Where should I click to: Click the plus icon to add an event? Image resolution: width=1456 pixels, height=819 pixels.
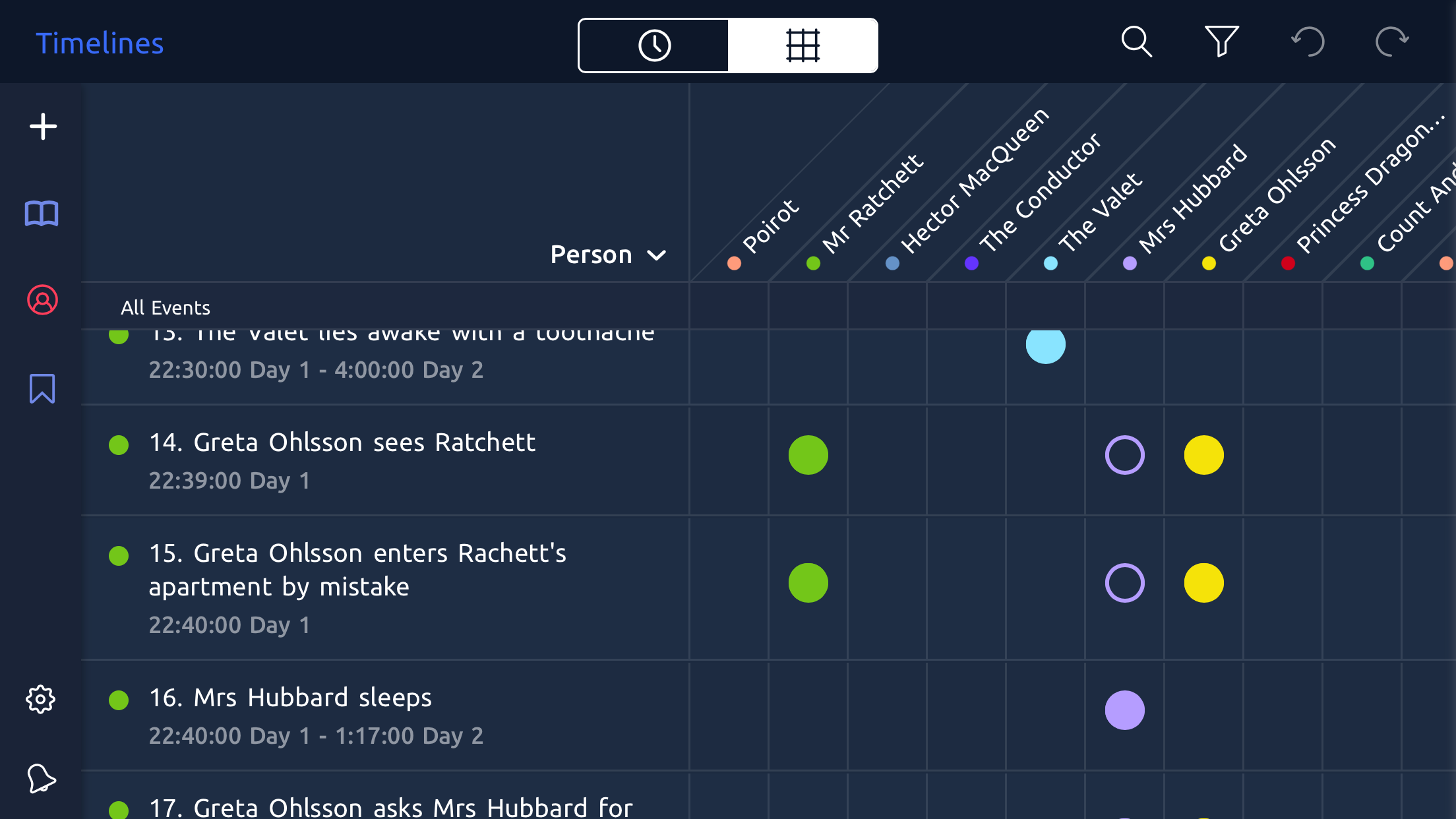(43, 127)
